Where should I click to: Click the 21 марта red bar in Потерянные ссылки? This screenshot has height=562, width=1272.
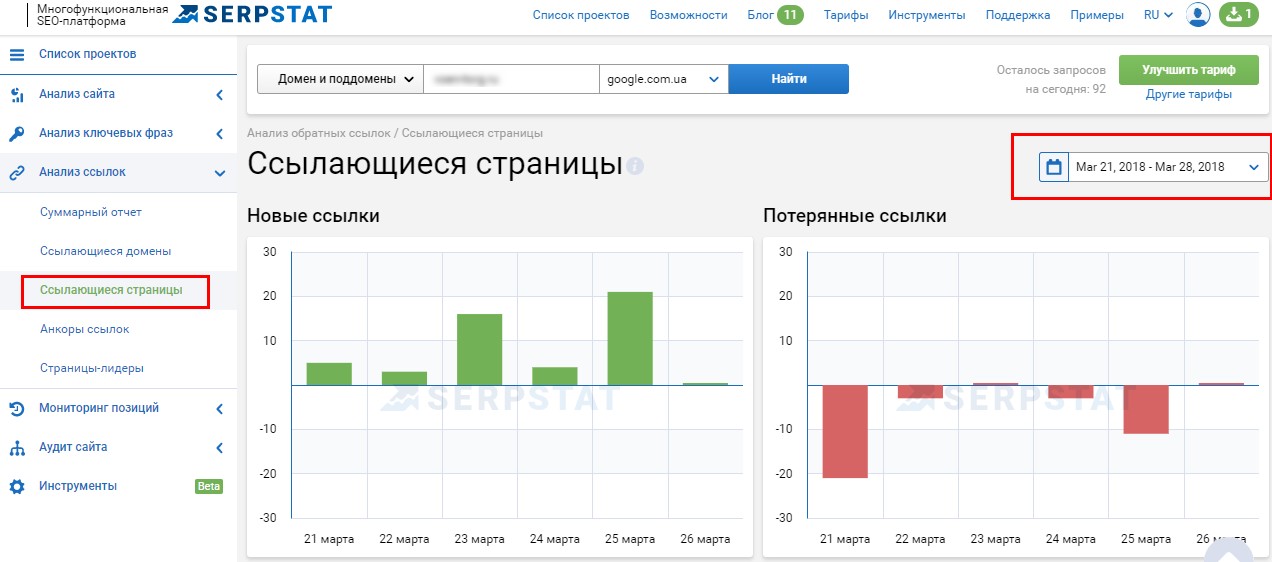point(845,432)
